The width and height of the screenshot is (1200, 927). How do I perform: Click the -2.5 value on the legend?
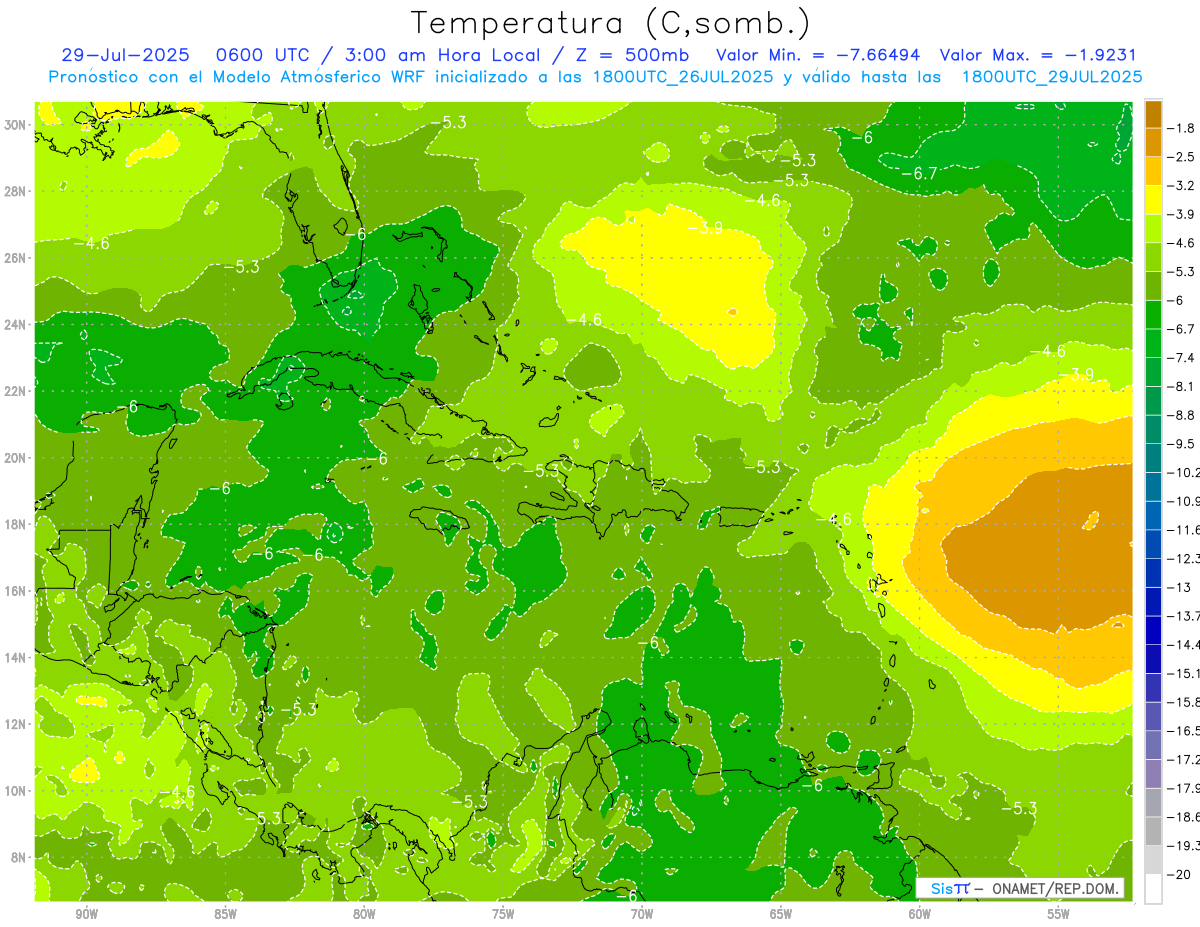(x=1181, y=157)
